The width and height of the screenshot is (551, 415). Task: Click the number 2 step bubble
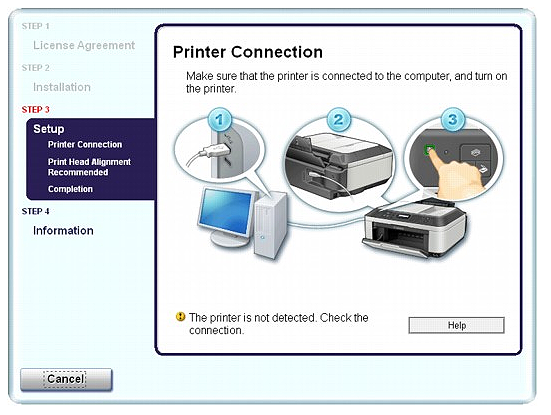click(339, 120)
